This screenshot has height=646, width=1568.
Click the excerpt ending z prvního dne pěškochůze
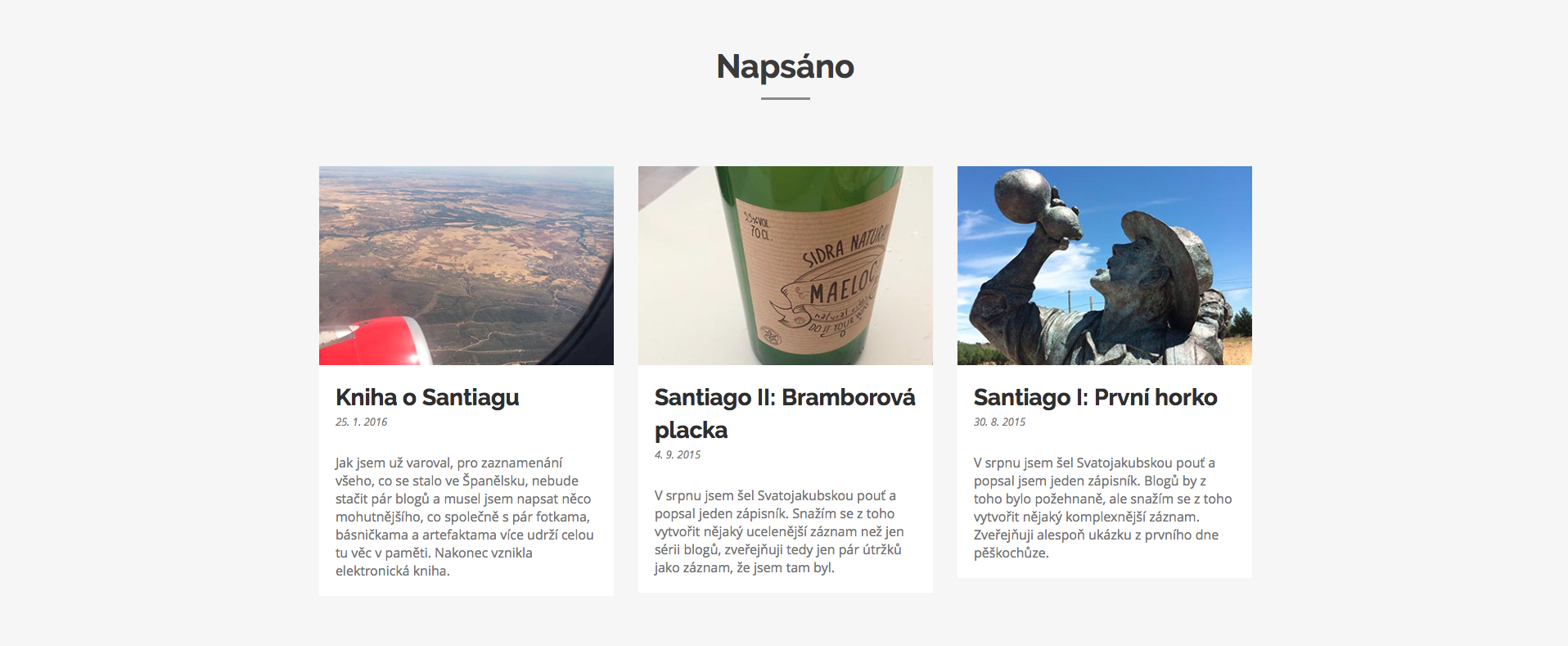point(1102,508)
